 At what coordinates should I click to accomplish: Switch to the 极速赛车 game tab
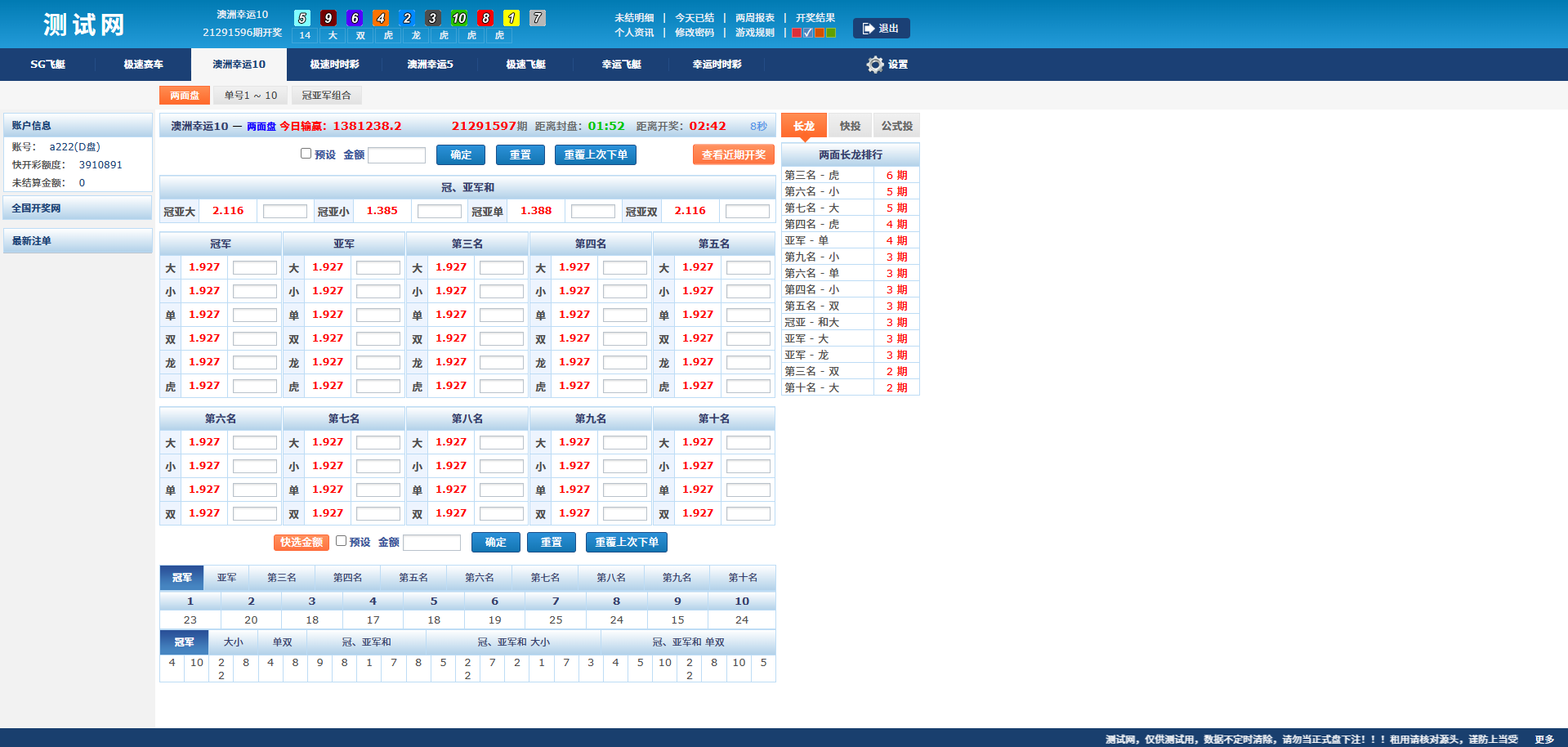pyautogui.click(x=143, y=65)
